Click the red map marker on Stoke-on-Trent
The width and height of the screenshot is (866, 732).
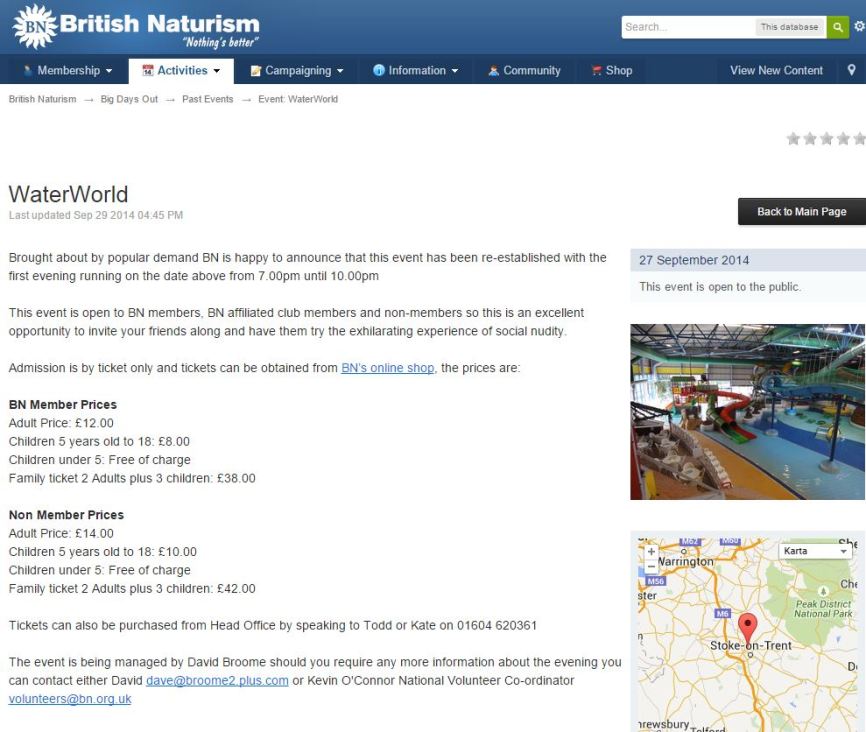coord(747,627)
